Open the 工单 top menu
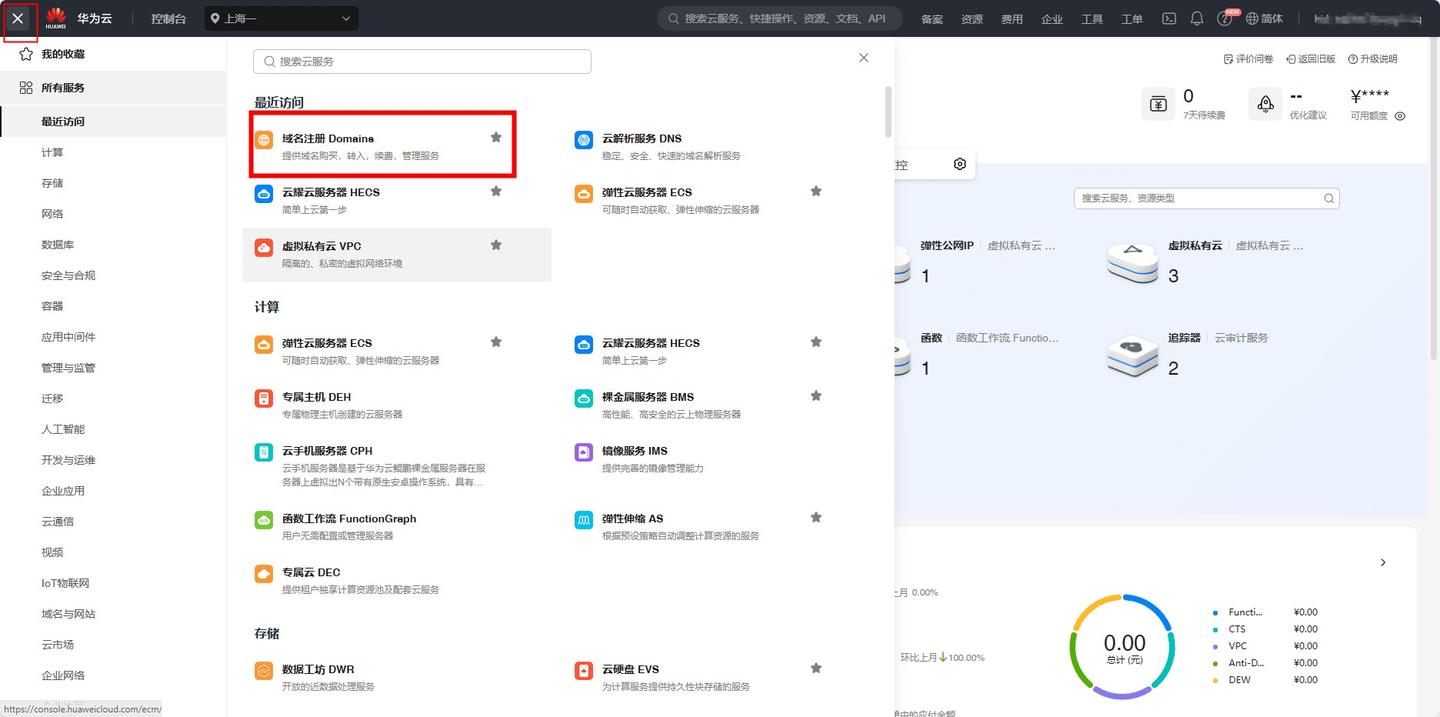Image resolution: width=1440 pixels, height=717 pixels. 1132,19
